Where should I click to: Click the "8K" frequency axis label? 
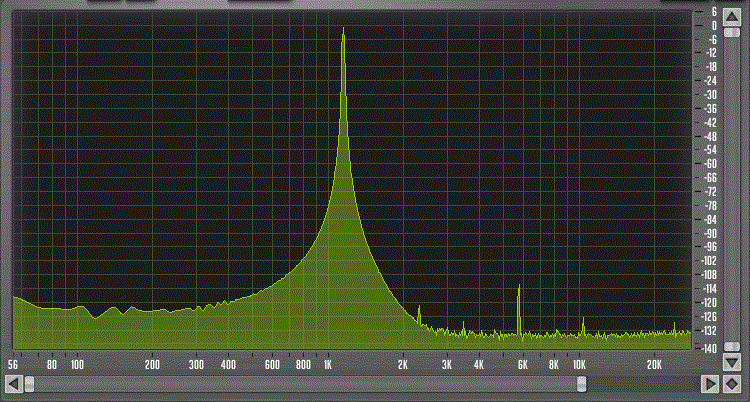coord(554,365)
